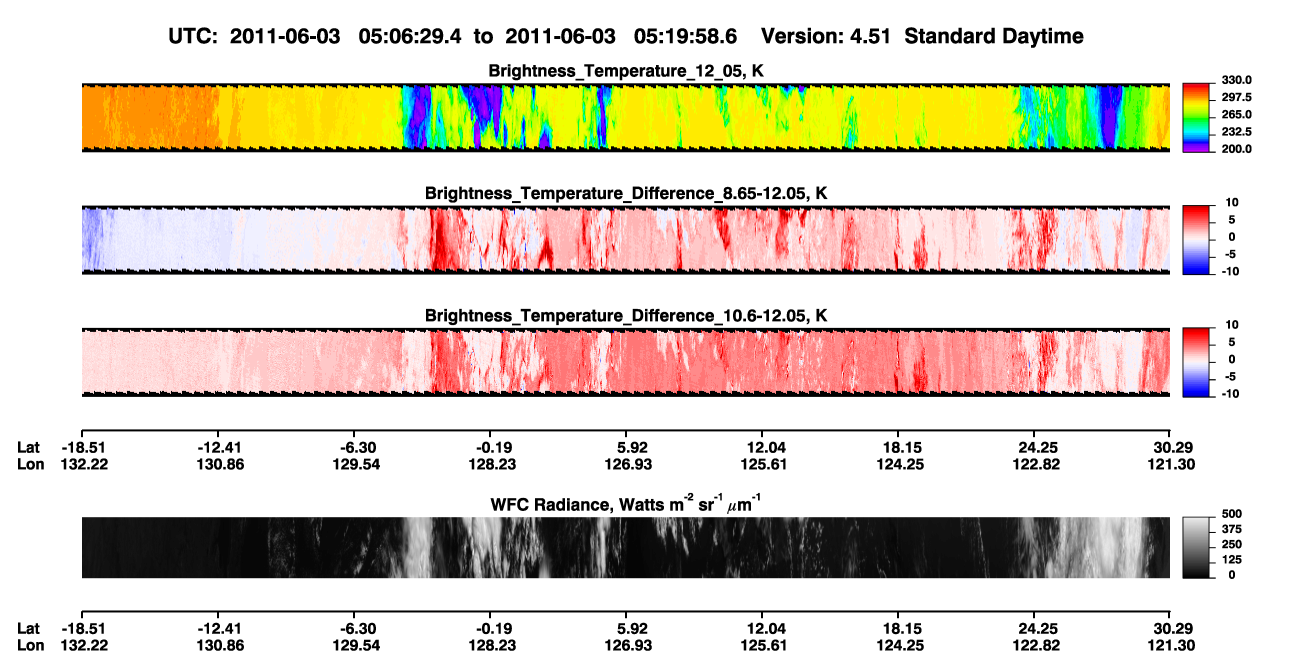The height and width of the screenshot is (667, 1300).
Task: Click latitude 5.92 under the WFC Radiance panel
Action: click(x=626, y=628)
